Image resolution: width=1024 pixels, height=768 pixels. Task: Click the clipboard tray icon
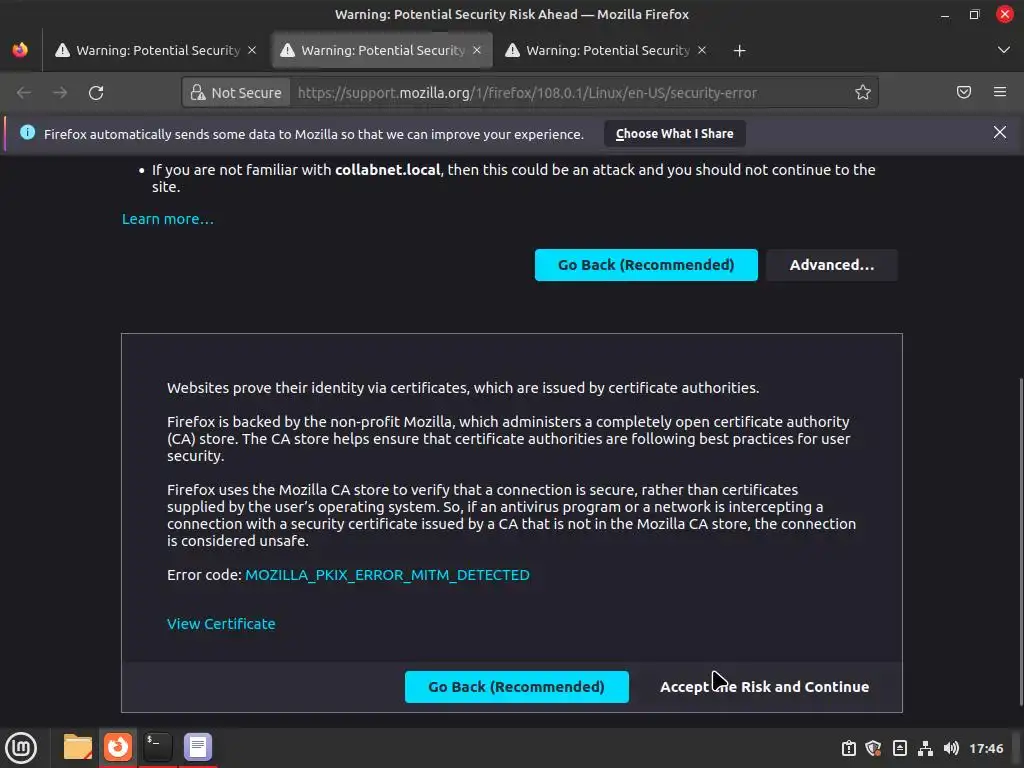pos(848,748)
